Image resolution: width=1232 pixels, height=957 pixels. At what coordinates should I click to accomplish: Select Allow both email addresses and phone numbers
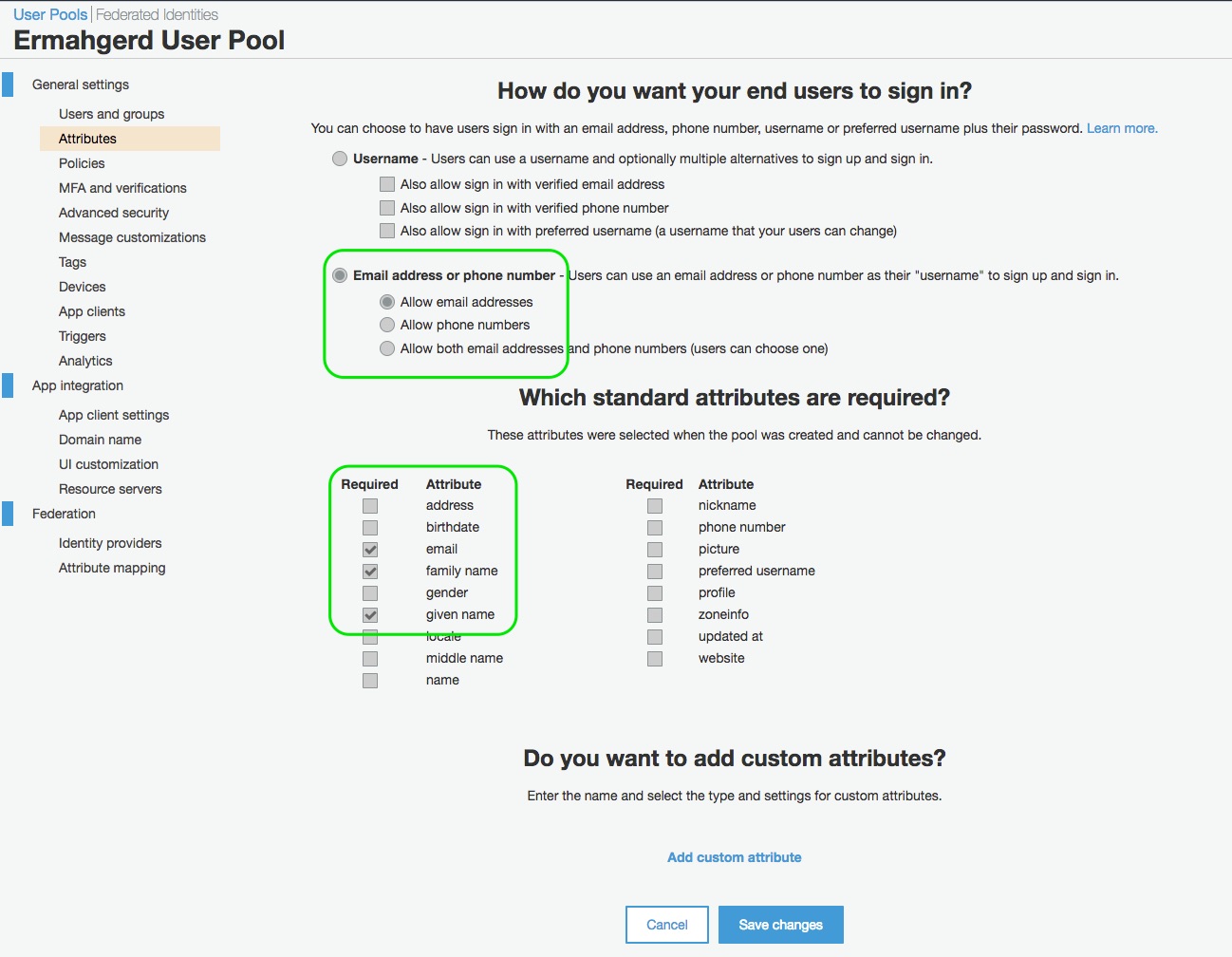[387, 348]
